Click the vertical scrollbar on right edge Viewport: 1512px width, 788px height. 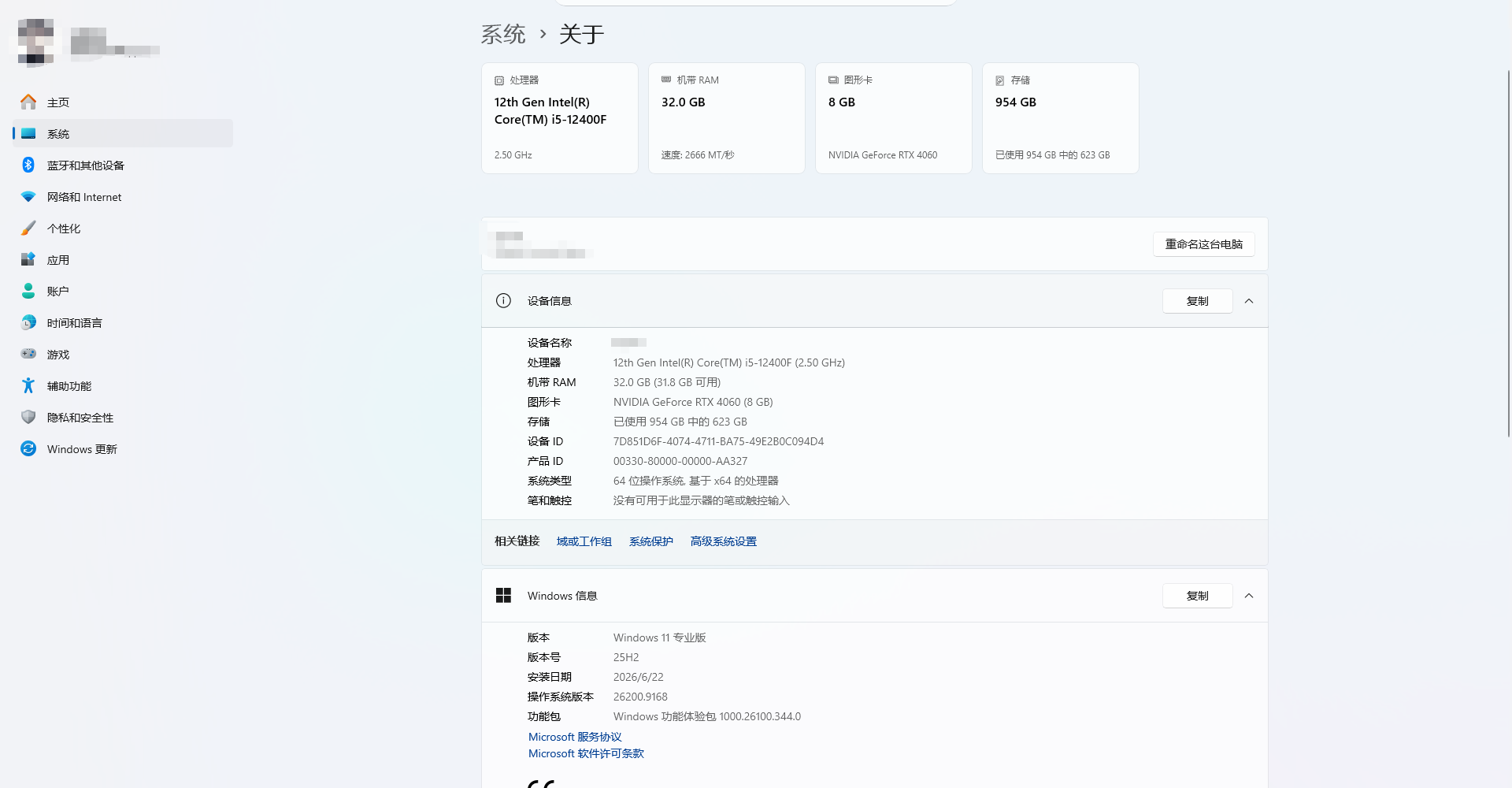click(x=1509, y=252)
